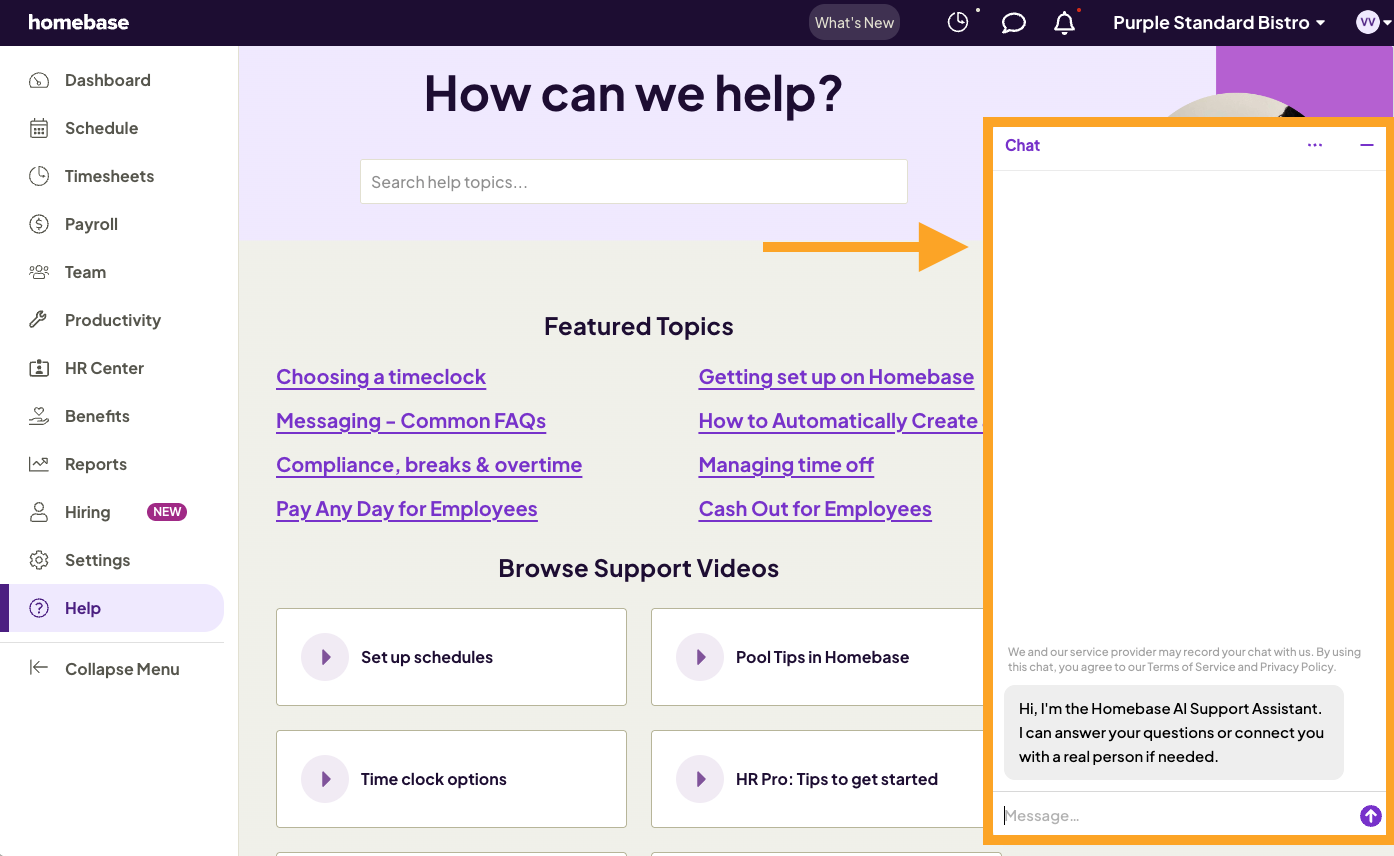This screenshot has height=856, width=1394.
Task: Collapse the navigation menu
Action: [x=122, y=668]
